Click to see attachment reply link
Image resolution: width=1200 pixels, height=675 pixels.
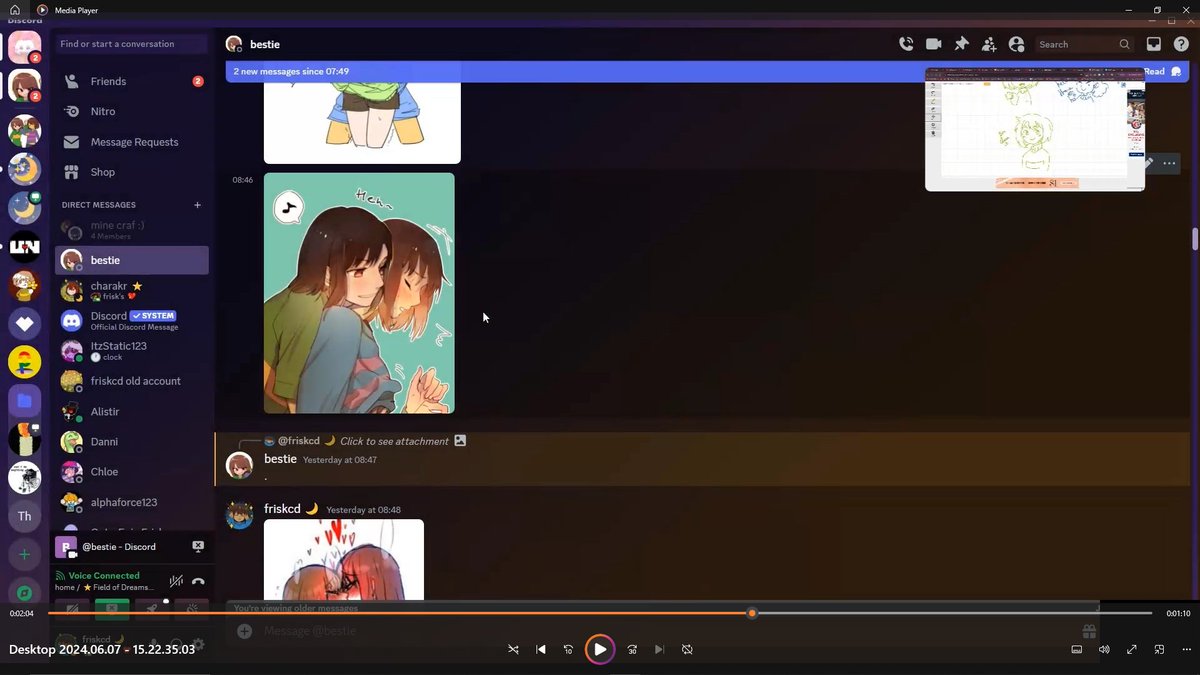tap(394, 441)
